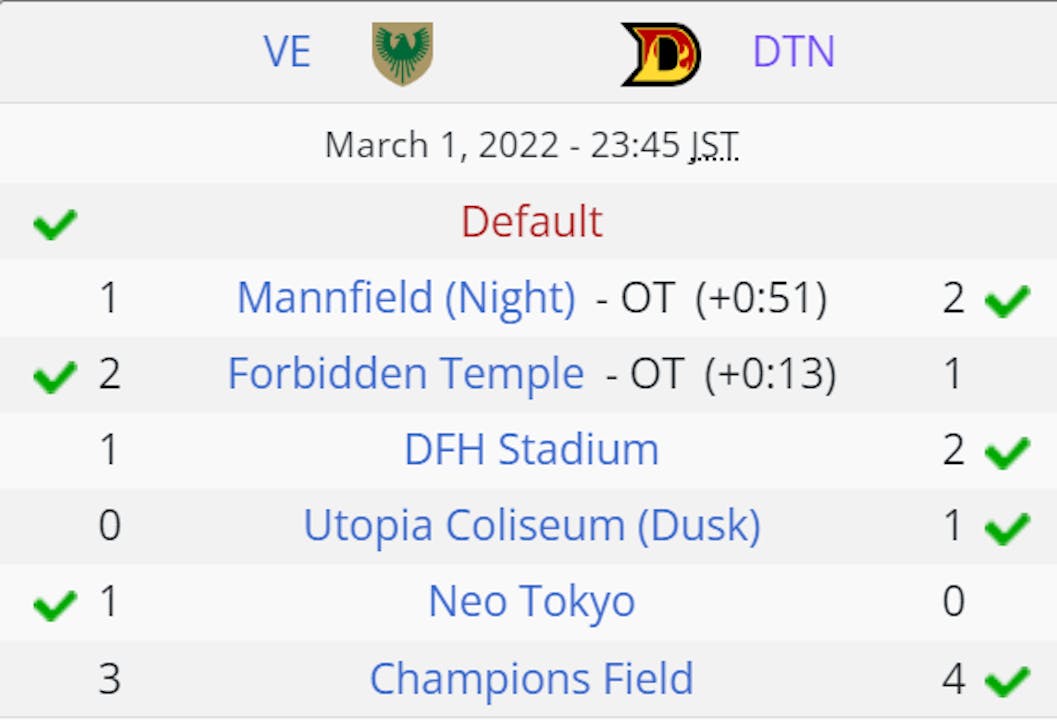Click the checkmark on DFH Stadium row

1007,452
